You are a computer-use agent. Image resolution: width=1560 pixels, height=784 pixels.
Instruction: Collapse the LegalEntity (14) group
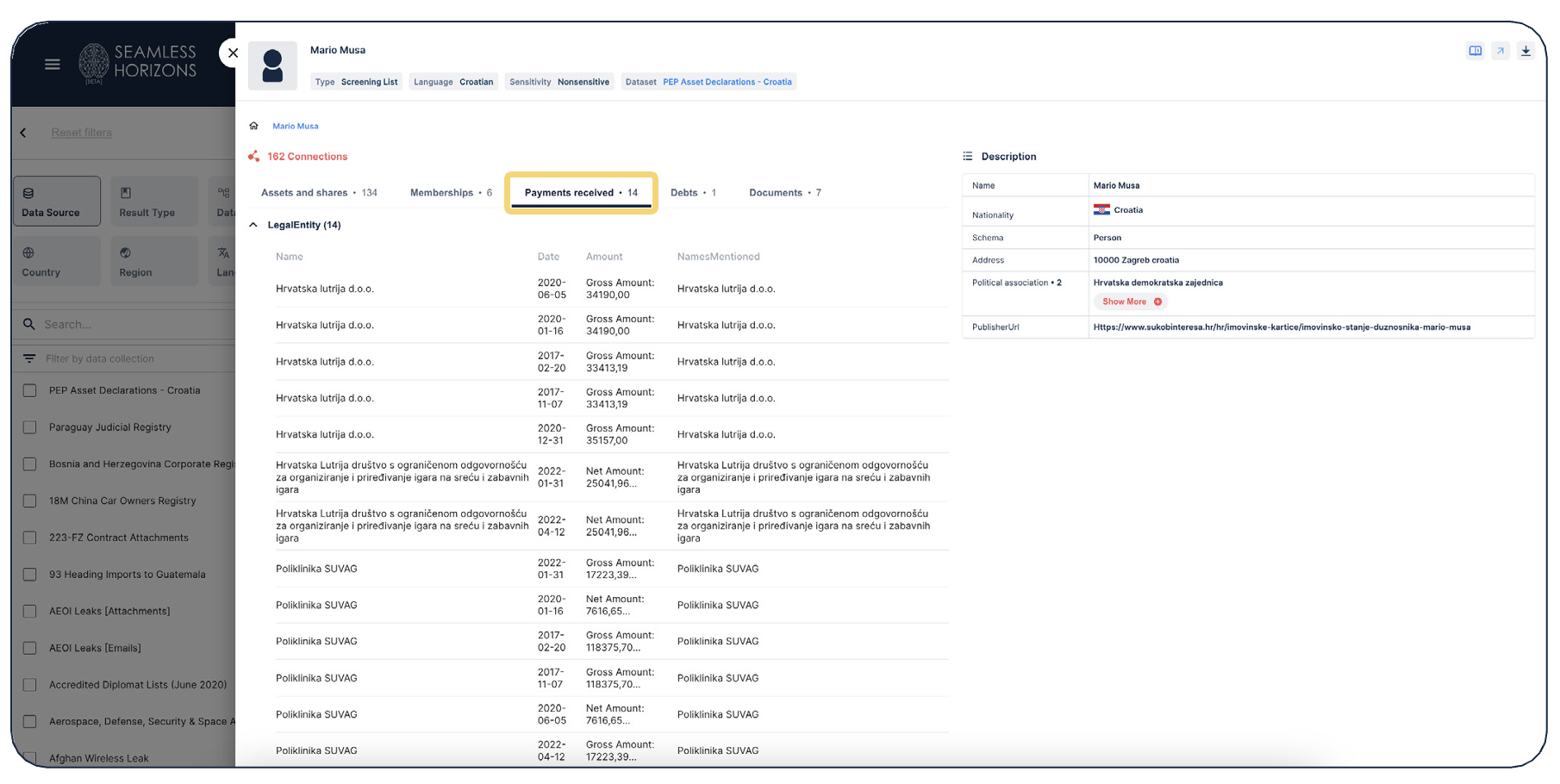253,225
